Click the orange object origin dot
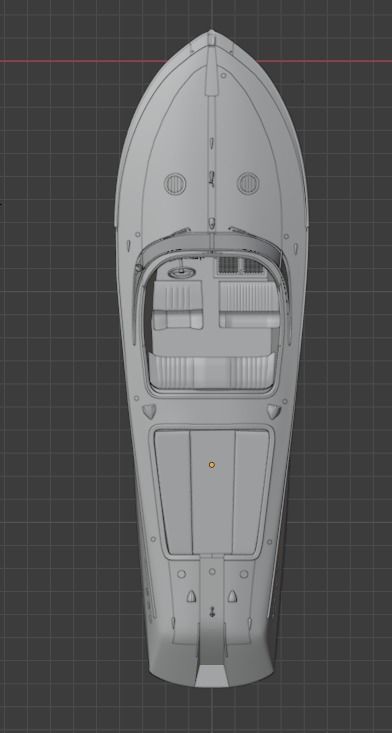The height and width of the screenshot is (733, 392). pyautogui.click(x=212, y=465)
